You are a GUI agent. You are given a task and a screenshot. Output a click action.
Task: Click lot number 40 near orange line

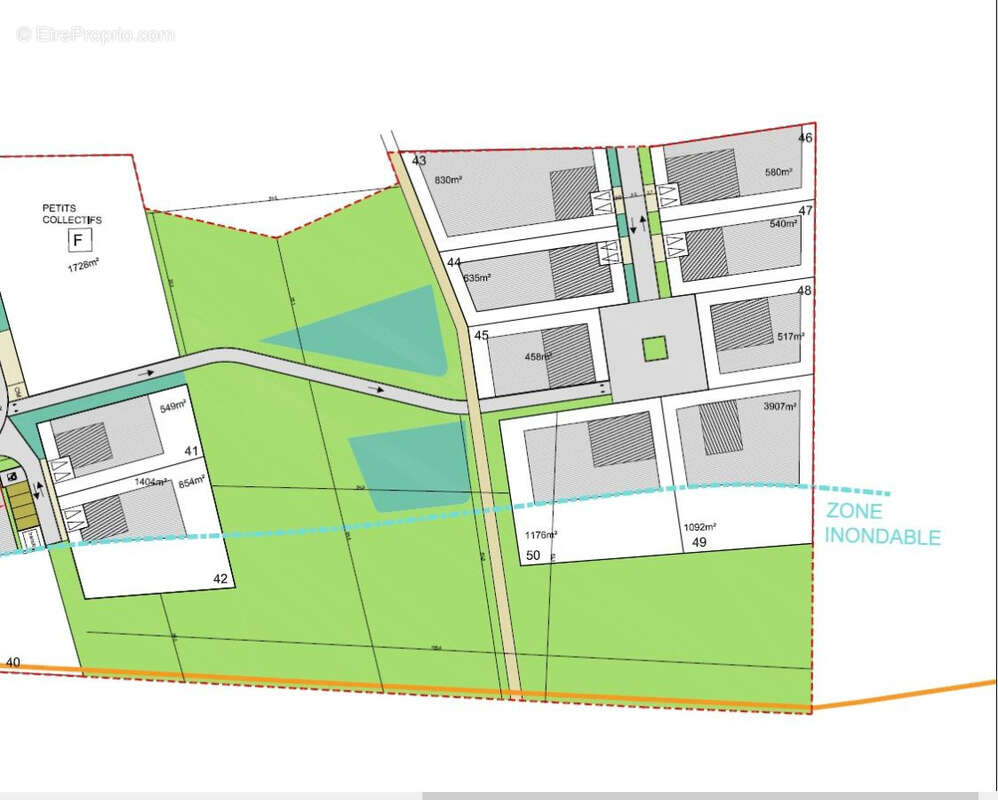click(x=13, y=662)
